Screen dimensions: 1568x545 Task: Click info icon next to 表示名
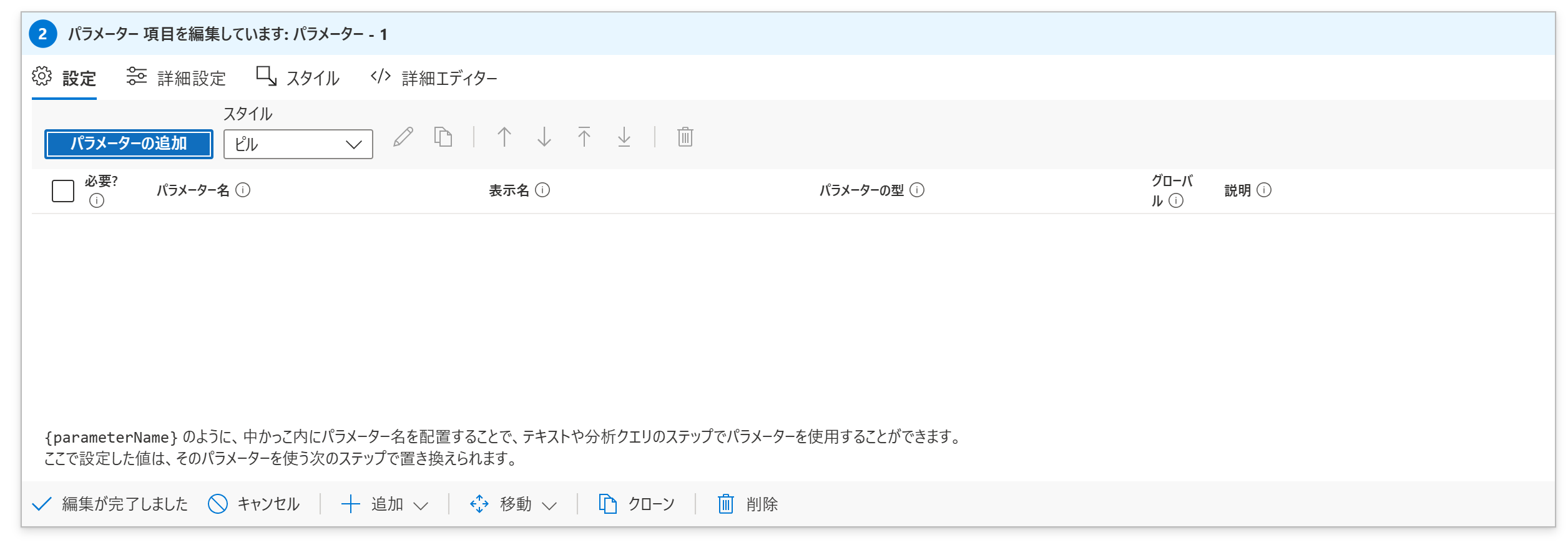[x=543, y=190]
